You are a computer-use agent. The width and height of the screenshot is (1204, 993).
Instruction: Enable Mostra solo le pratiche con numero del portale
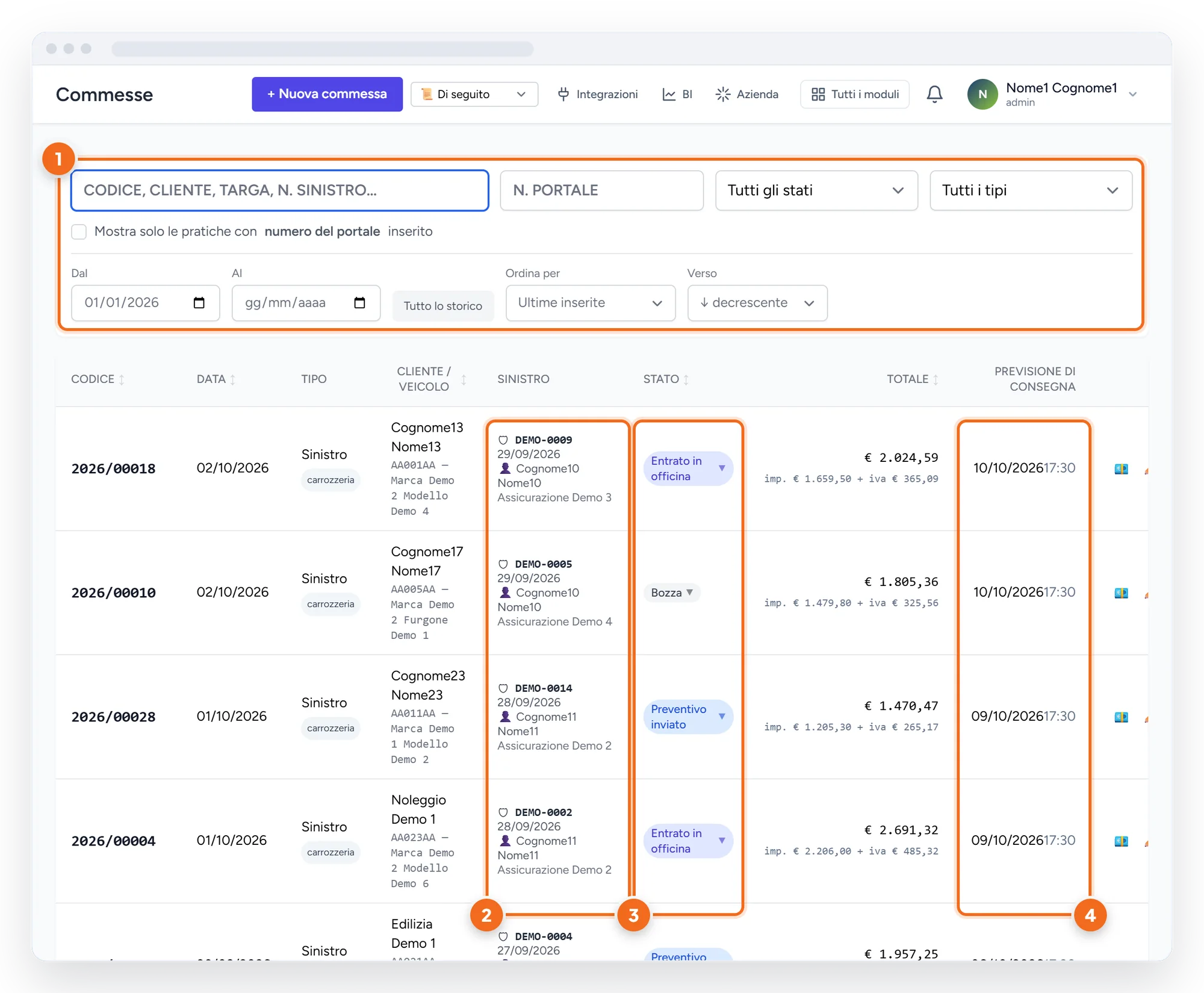[x=79, y=232]
